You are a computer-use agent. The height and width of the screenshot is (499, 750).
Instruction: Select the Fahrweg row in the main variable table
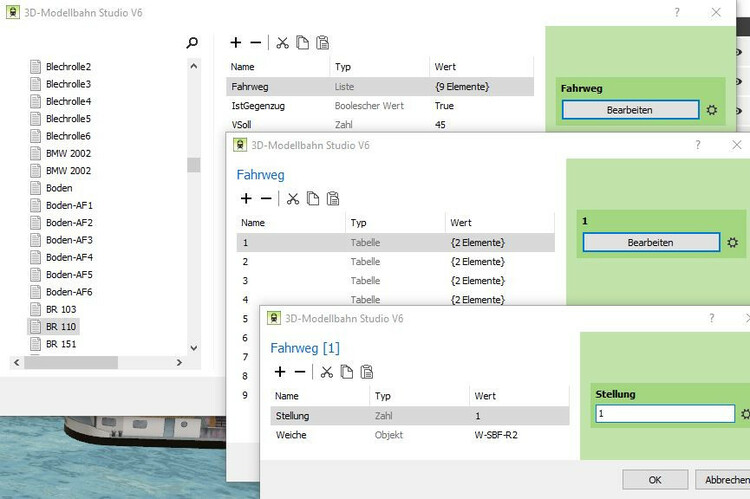(380, 87)
